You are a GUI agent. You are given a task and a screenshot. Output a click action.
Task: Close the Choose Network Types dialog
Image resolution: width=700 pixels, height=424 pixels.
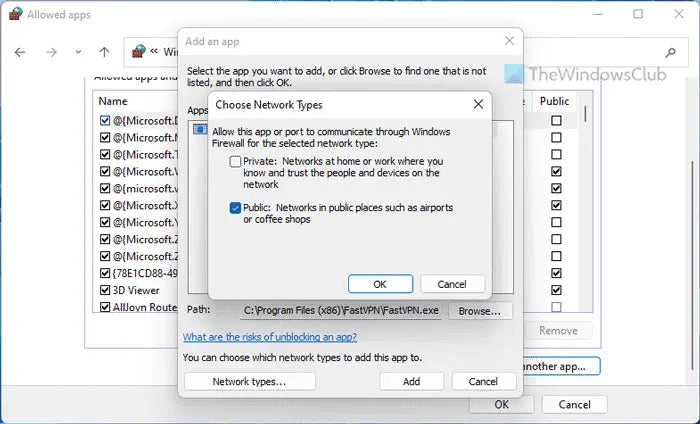(x=478, y=104)
